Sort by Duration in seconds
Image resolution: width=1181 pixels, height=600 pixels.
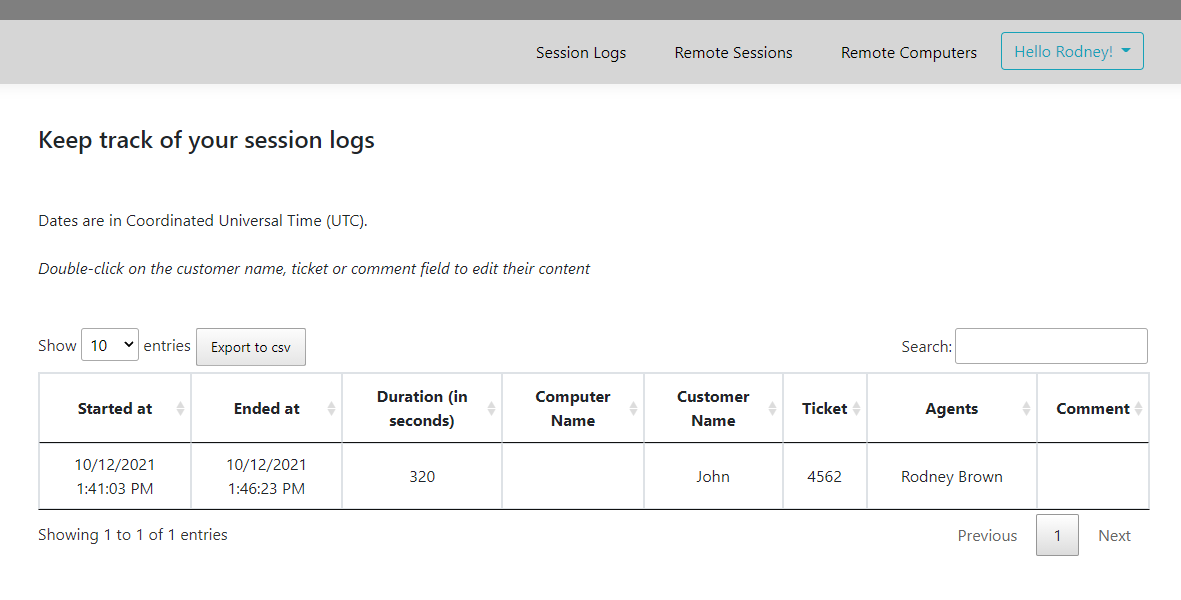(421, 408)
